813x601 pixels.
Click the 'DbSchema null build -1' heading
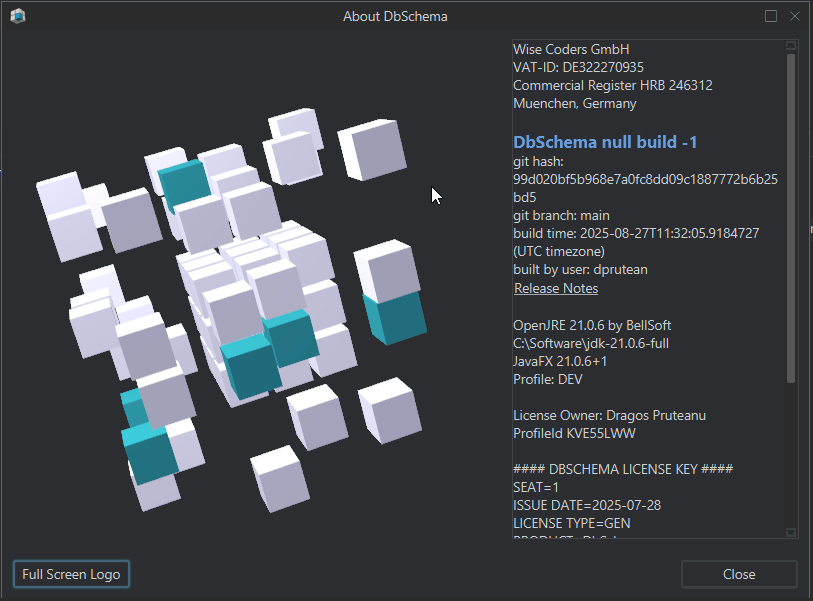click(605, 142)
